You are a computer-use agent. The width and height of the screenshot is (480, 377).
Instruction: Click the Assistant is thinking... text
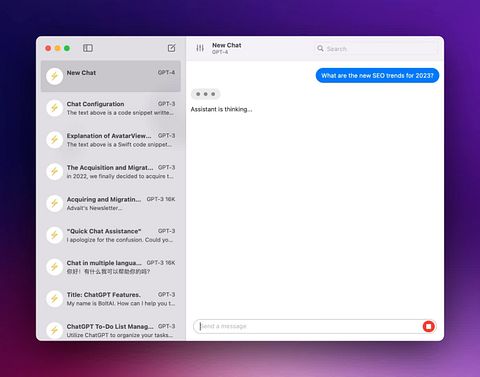tap(221, 109)
